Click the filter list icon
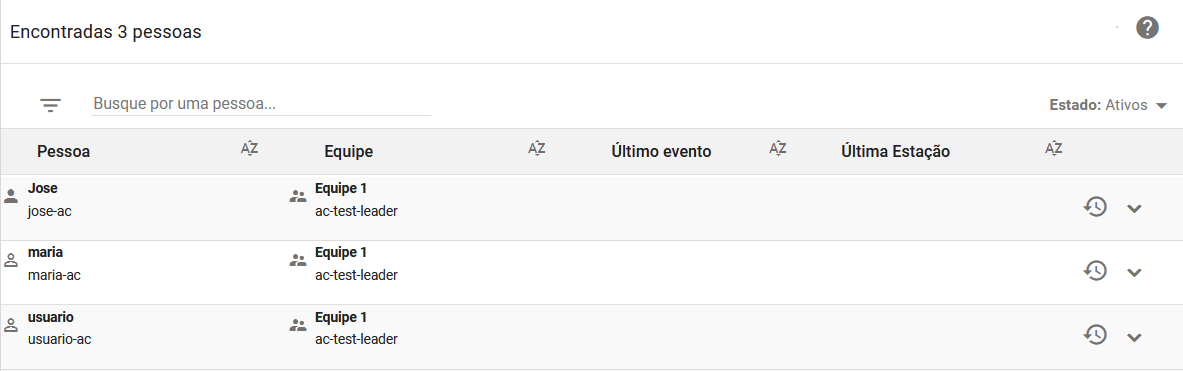The image size is (1183, 371). coord(51,106)
